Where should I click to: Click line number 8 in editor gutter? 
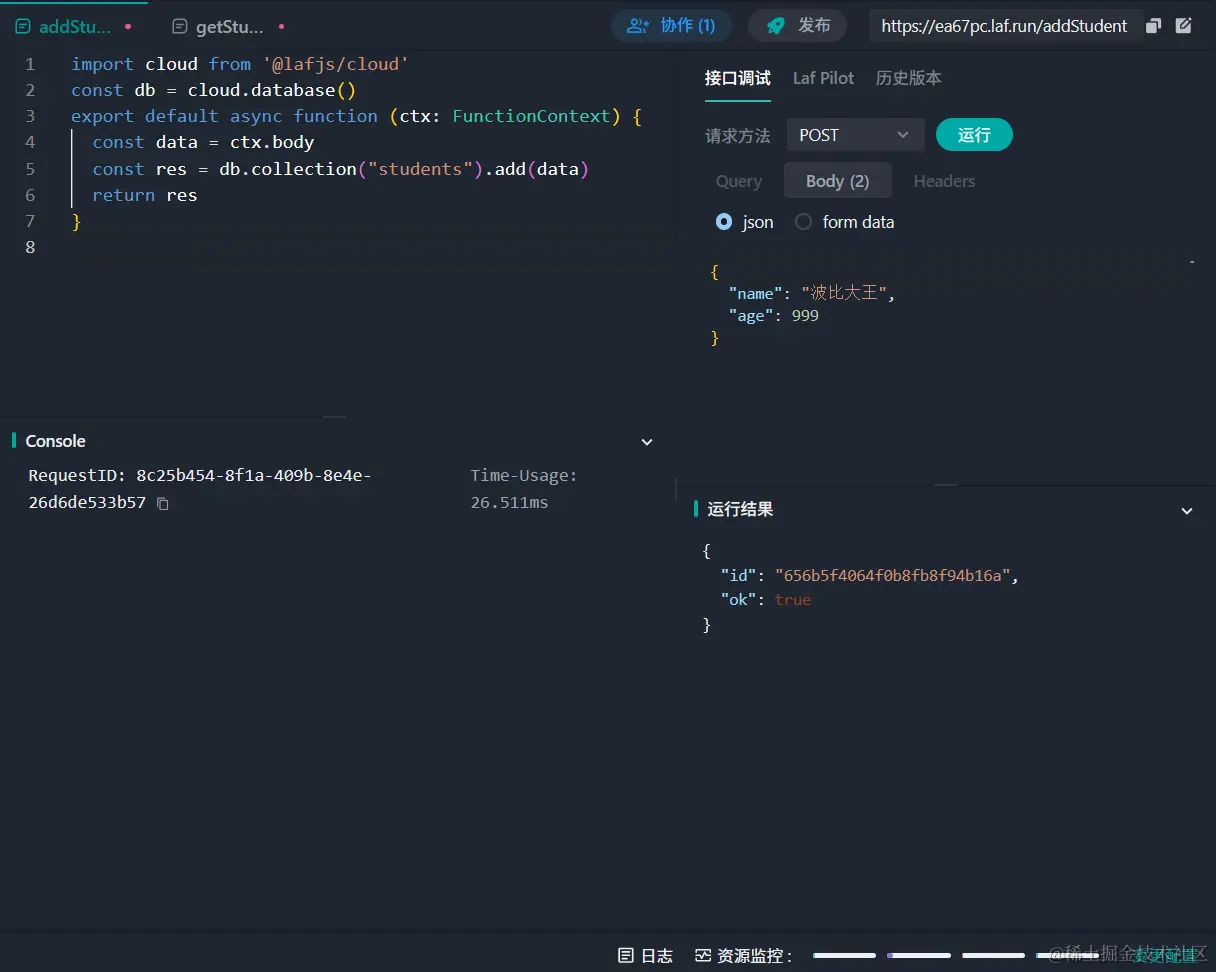(30, 247)
